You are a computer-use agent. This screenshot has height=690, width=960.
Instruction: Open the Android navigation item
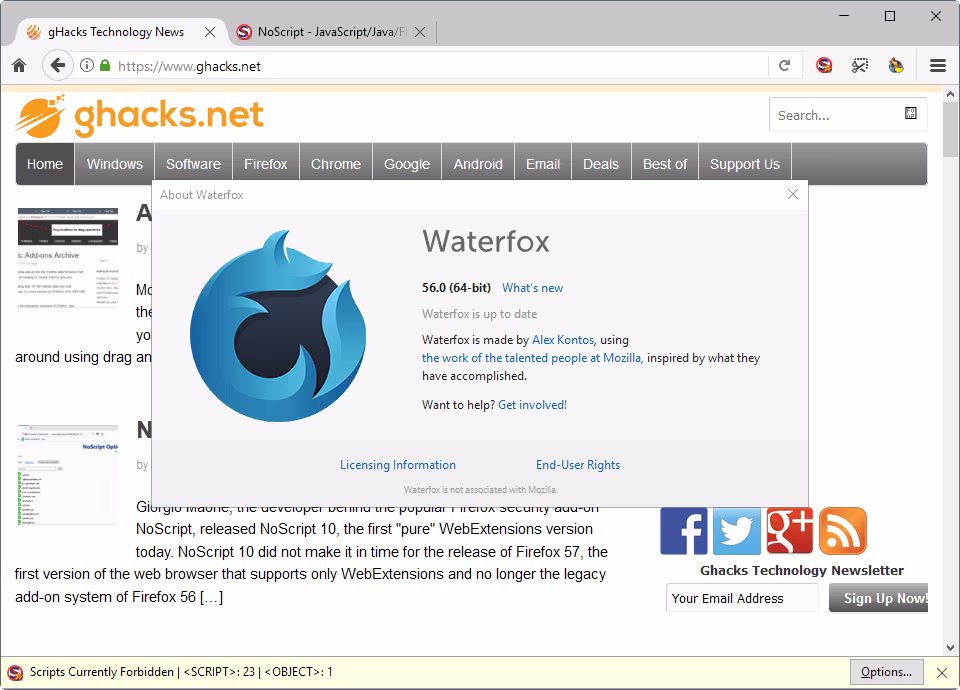click(x=478, y=164)
